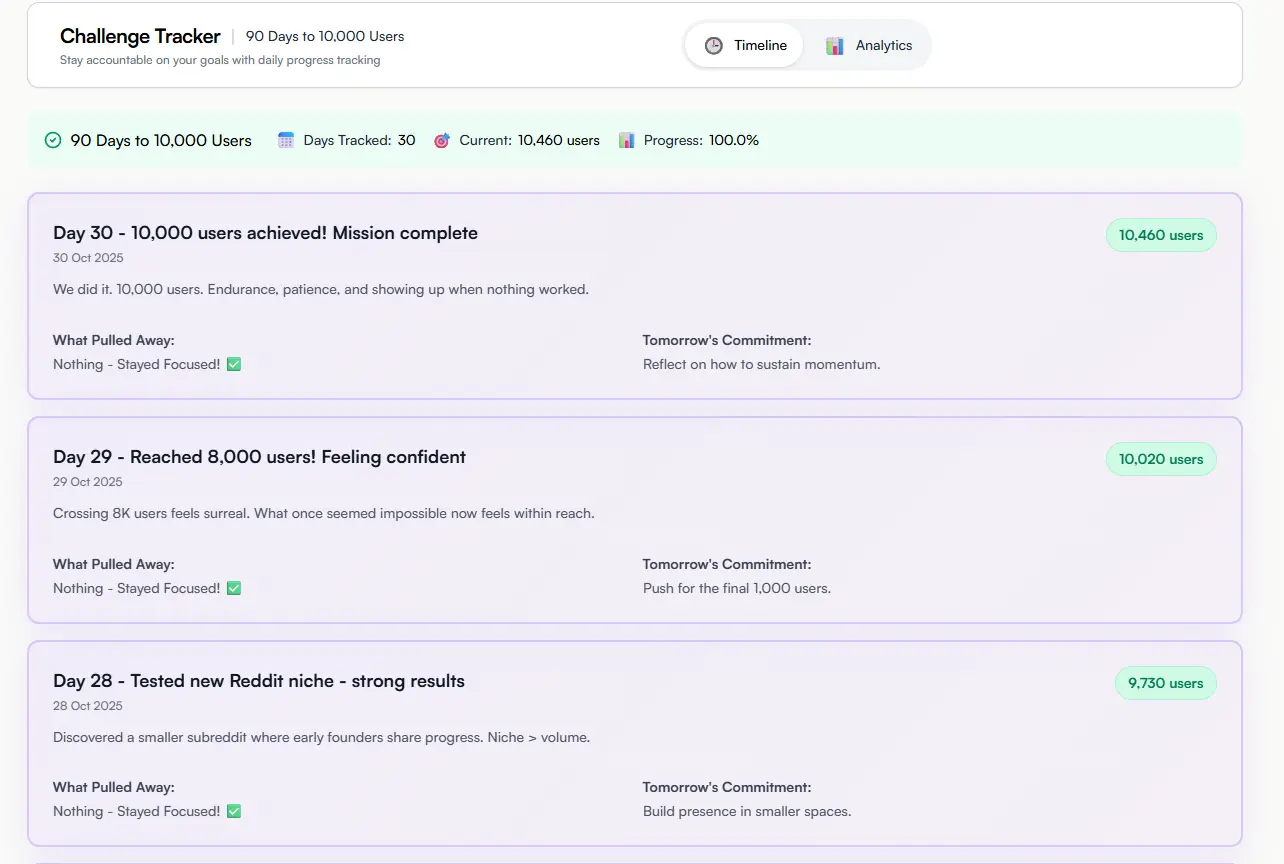1284x864 pixels.
Task: Open the Day 30 mission complete entry title
Action: 265,233
